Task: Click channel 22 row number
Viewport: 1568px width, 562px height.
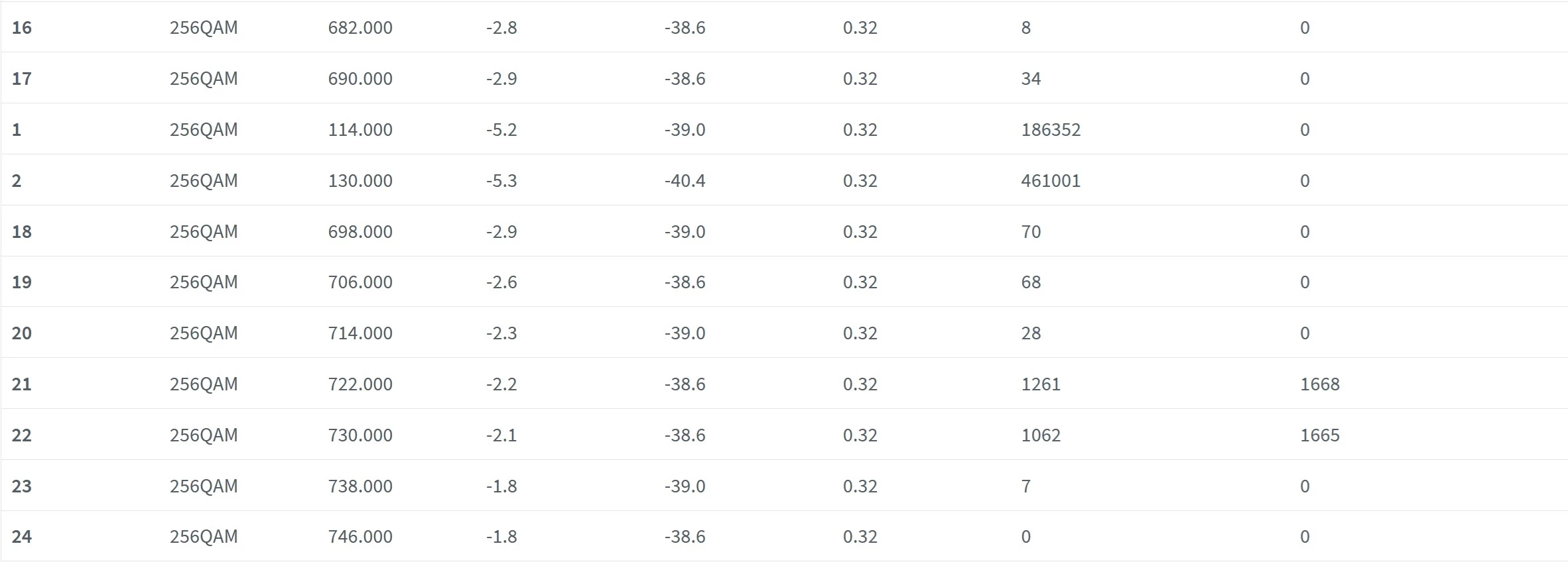Action: [x=22, y=435]
